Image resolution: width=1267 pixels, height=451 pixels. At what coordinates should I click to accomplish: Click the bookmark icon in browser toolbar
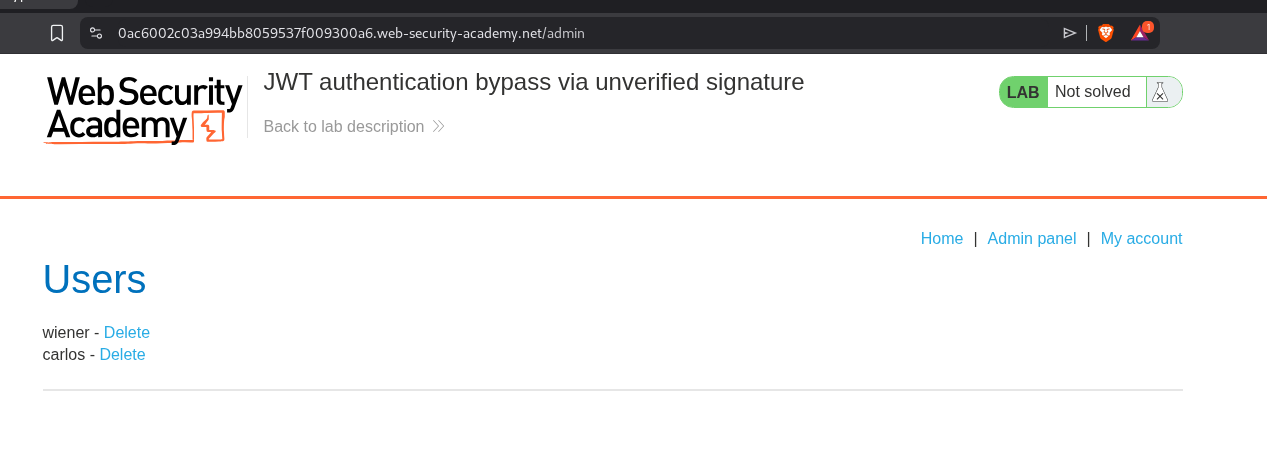[57, 33]
